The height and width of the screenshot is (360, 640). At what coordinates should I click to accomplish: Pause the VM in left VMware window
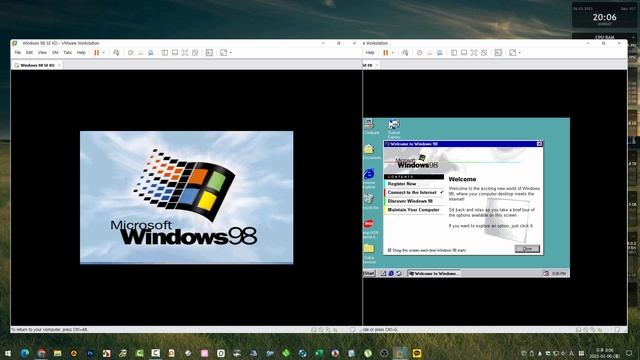click(97, 53)
